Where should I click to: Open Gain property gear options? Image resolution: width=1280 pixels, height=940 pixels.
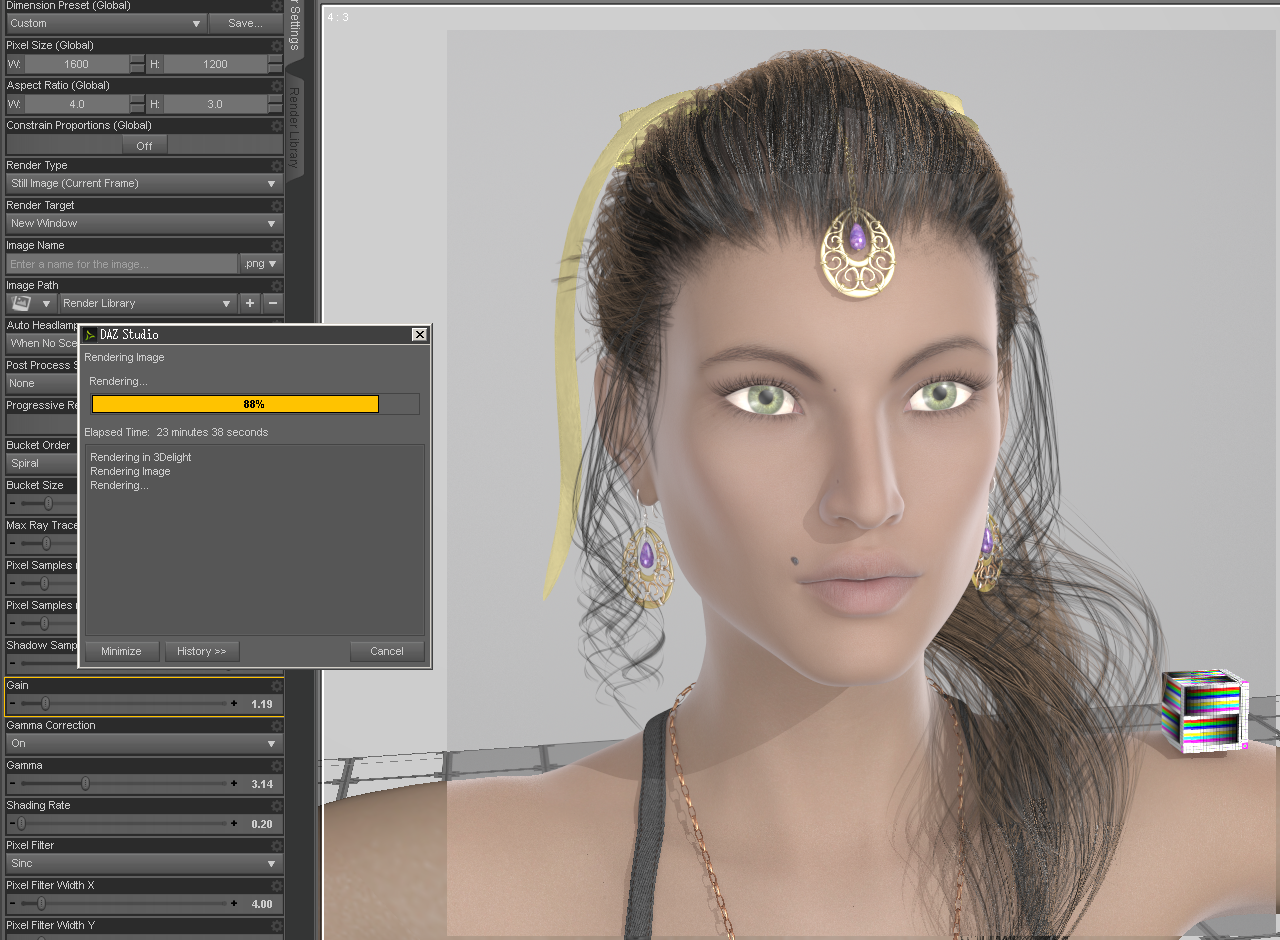click(277, 686)
